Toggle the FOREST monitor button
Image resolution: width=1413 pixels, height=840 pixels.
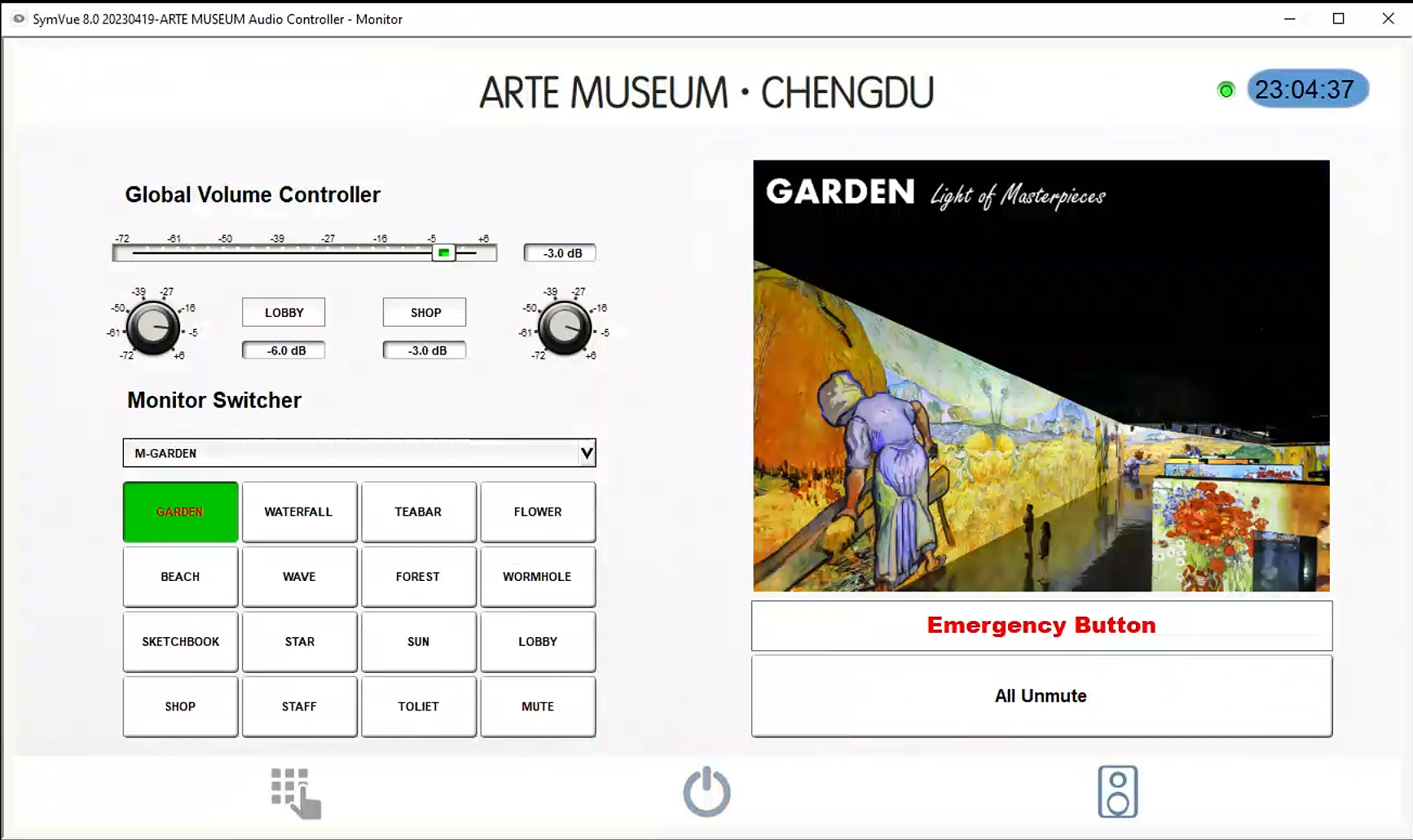tap(418, 577)
